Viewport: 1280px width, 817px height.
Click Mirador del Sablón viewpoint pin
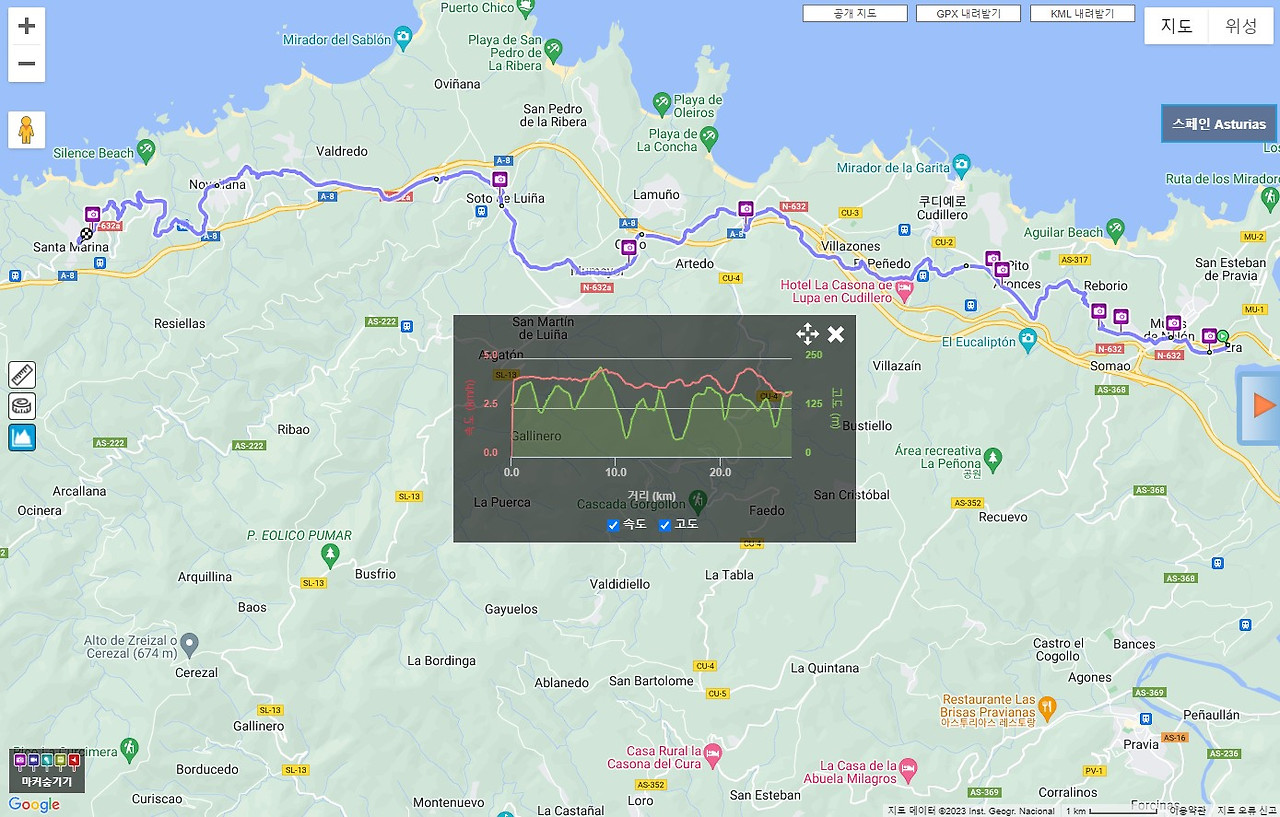click(402, 39)
